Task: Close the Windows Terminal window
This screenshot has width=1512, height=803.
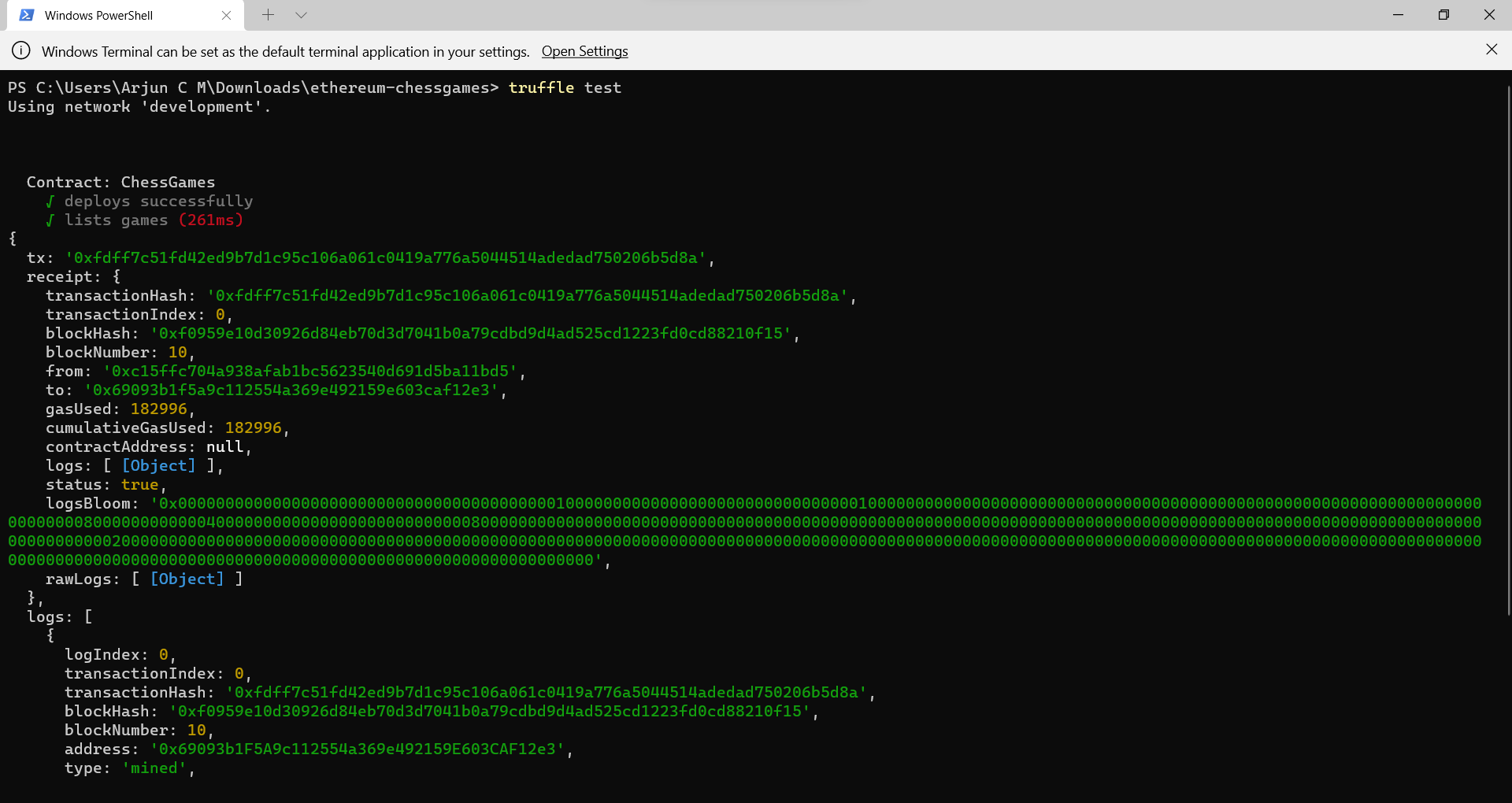Action: [1489, 15]
